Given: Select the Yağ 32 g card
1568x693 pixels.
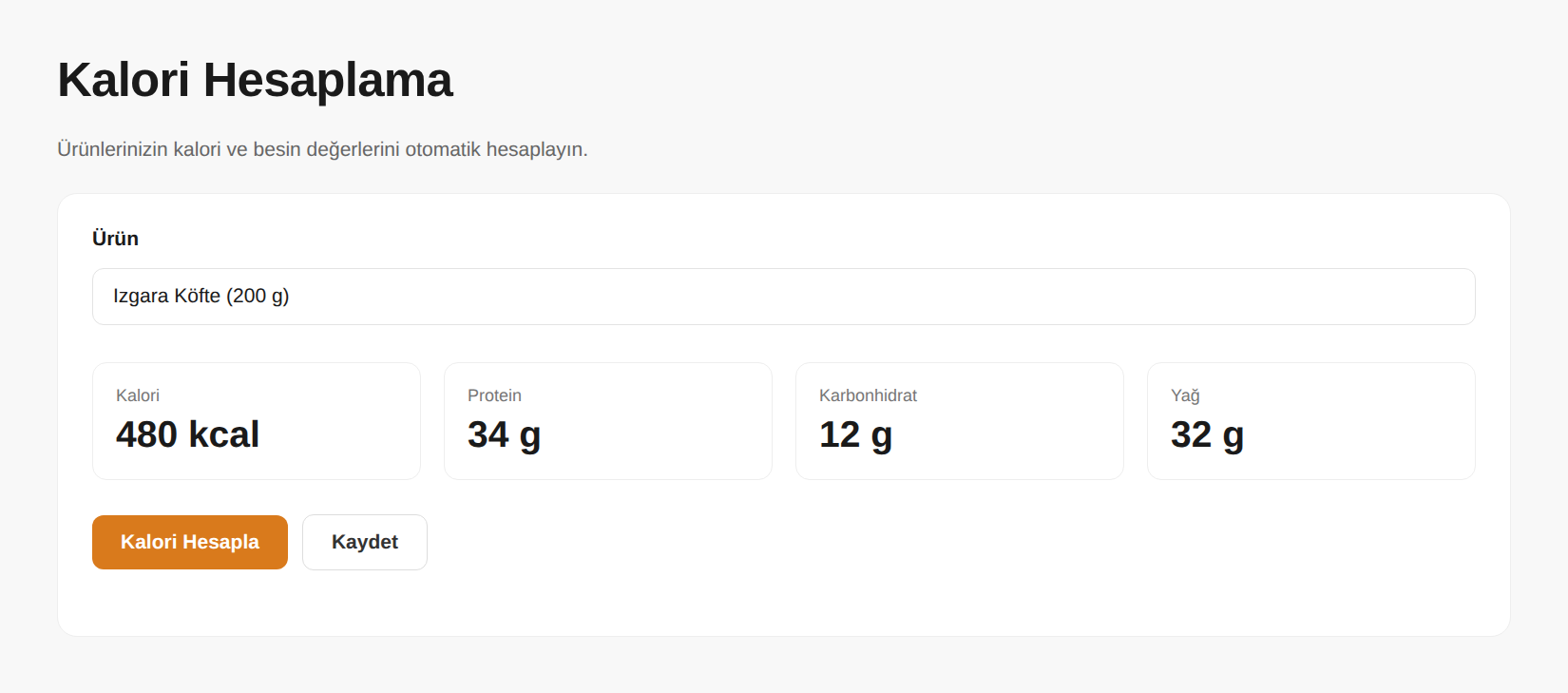Looking at the screenshot, I should click(1311, 421).
